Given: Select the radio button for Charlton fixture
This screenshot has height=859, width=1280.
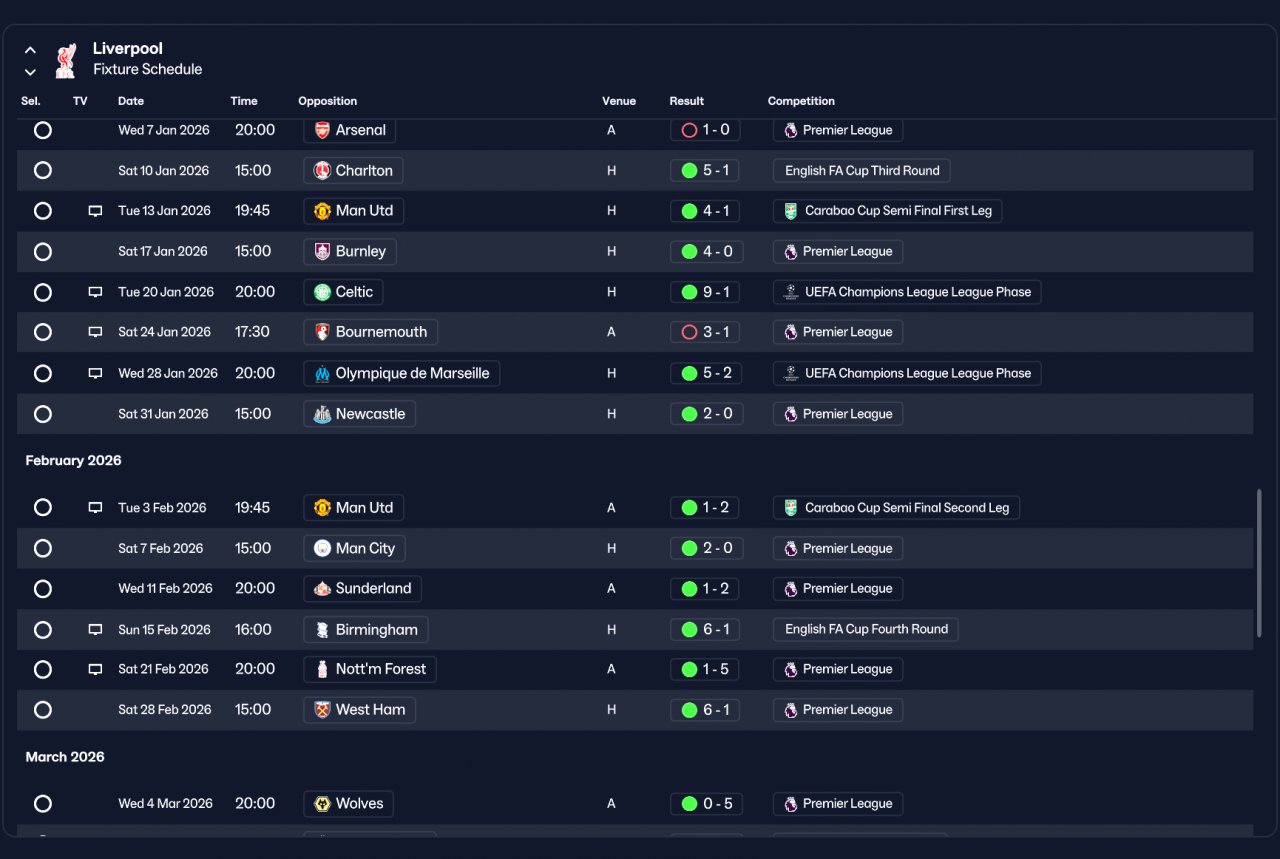Looking at the screenshot, I should tap(43, 170).
